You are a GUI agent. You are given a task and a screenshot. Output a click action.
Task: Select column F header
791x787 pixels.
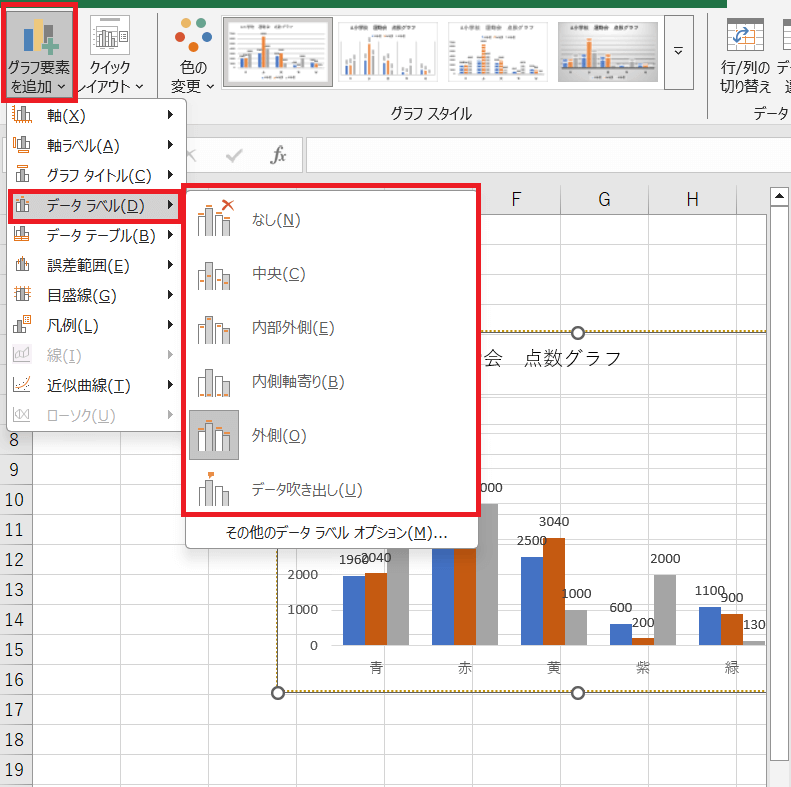coord(516,199)
